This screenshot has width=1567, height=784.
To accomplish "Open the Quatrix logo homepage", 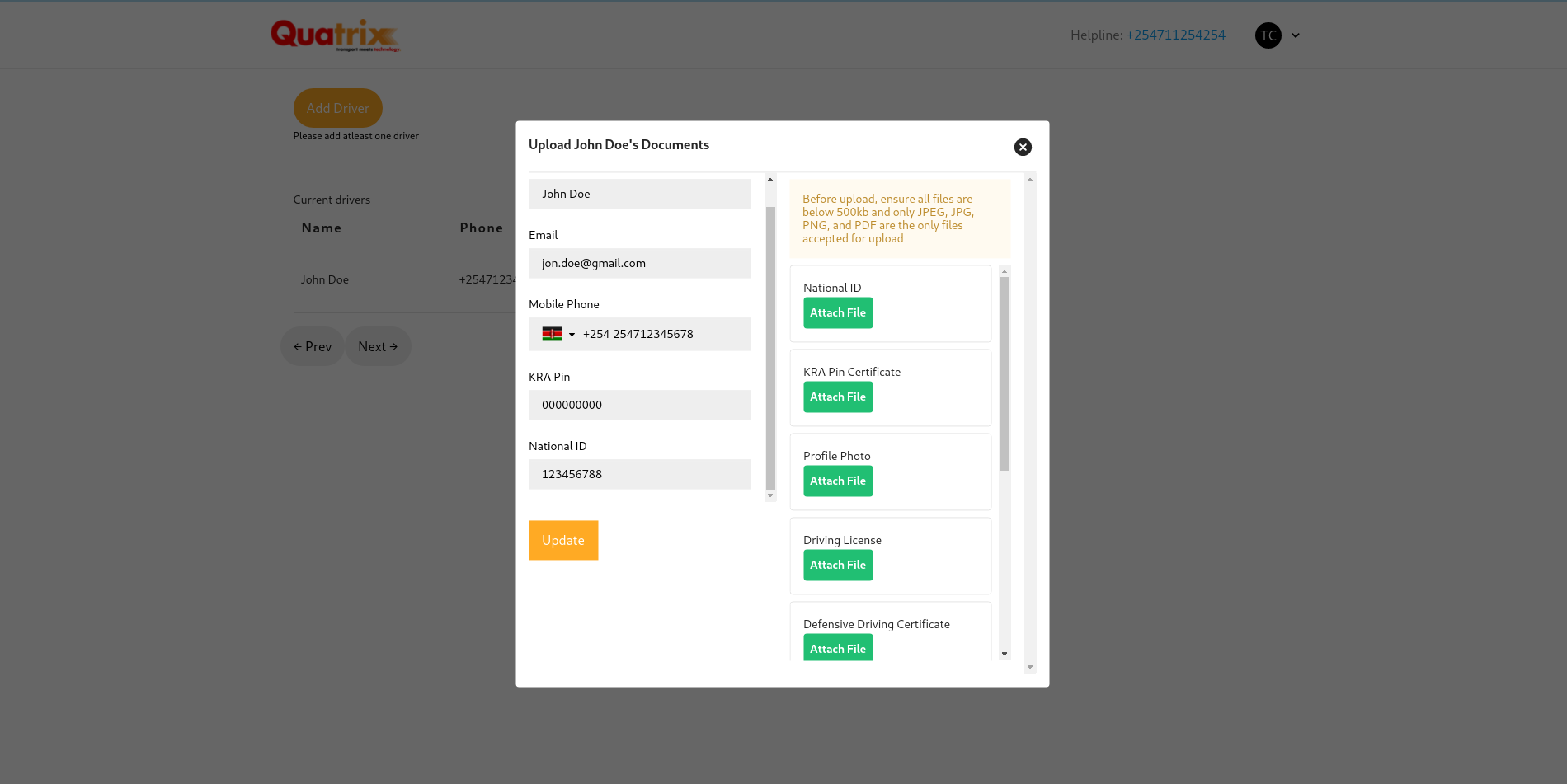I will tap(336, 35).
